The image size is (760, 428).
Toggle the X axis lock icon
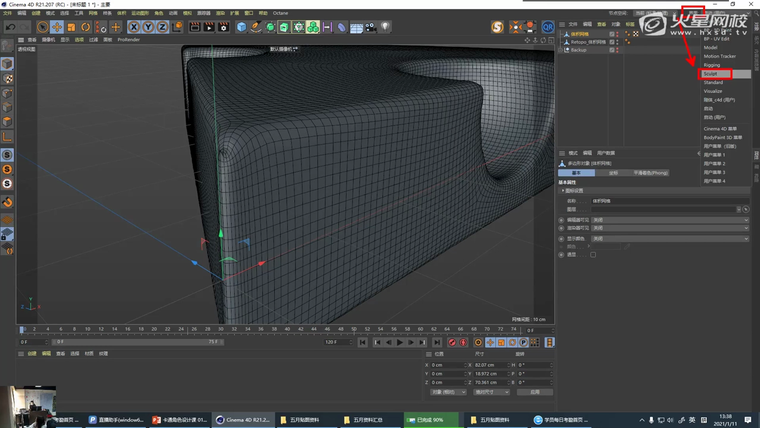134,27
